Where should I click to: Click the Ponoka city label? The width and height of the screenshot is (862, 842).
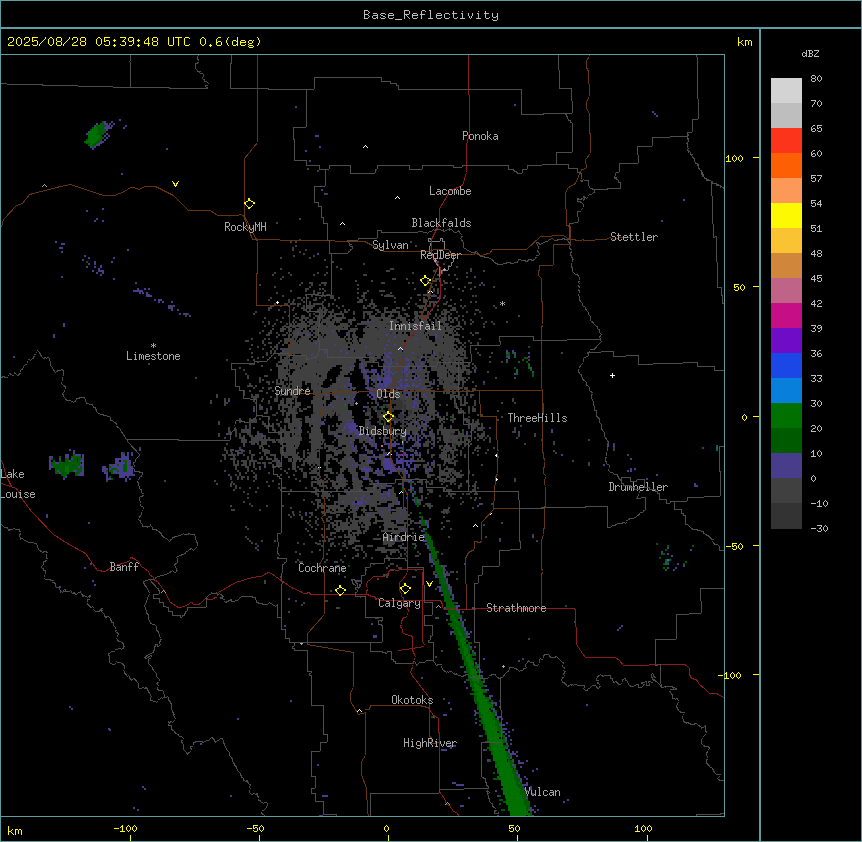coord(480,136)
